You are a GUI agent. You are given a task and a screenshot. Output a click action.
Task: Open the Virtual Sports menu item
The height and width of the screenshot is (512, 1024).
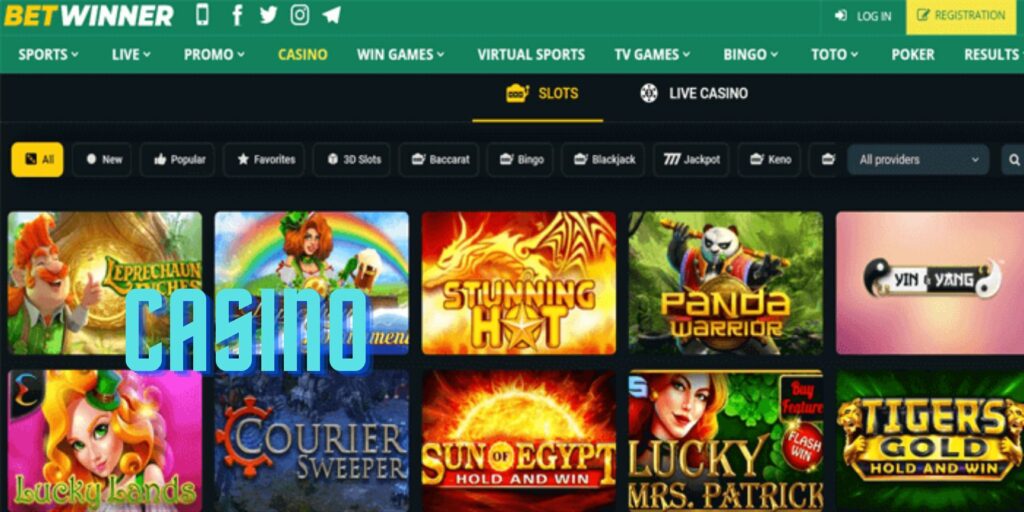coord(531,55)
